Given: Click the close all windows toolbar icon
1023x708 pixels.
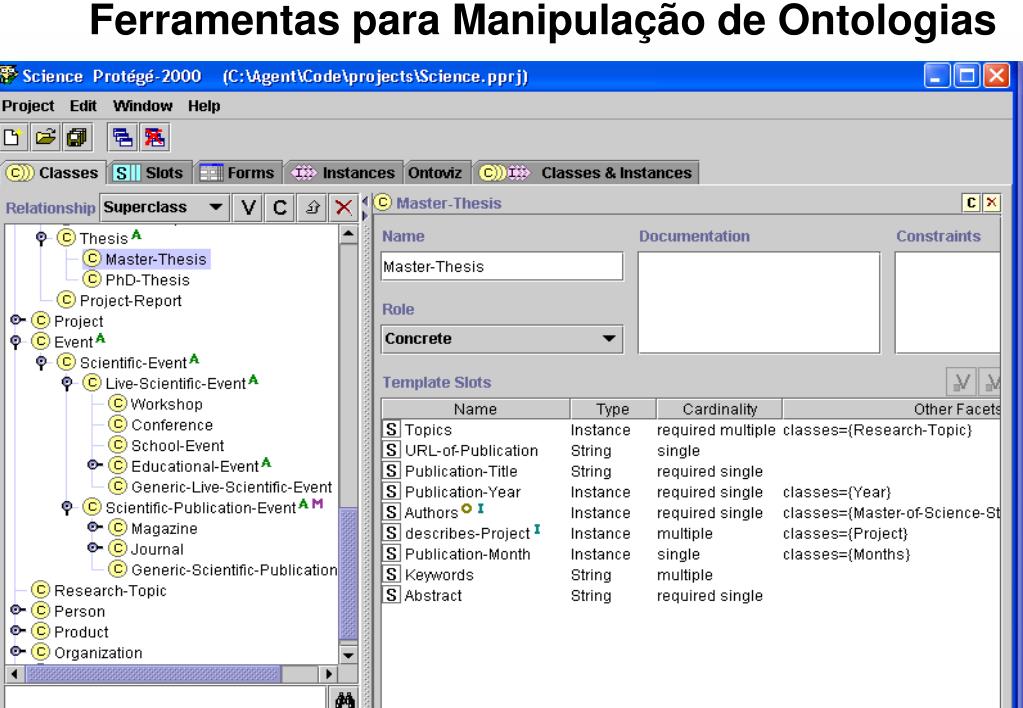Looking at the screenshot, I should [x=155, y=137].
